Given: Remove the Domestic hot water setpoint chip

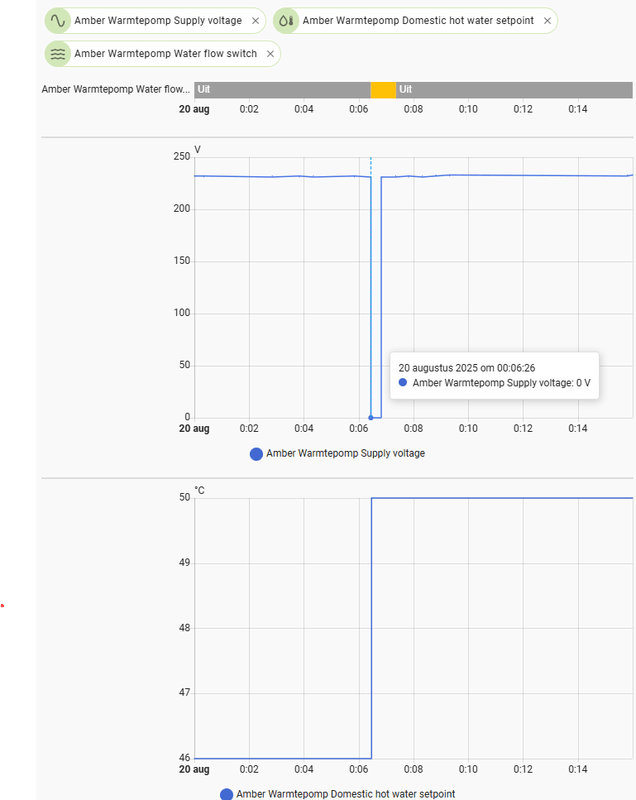Looking at the screenshot, I should (547, 21).
